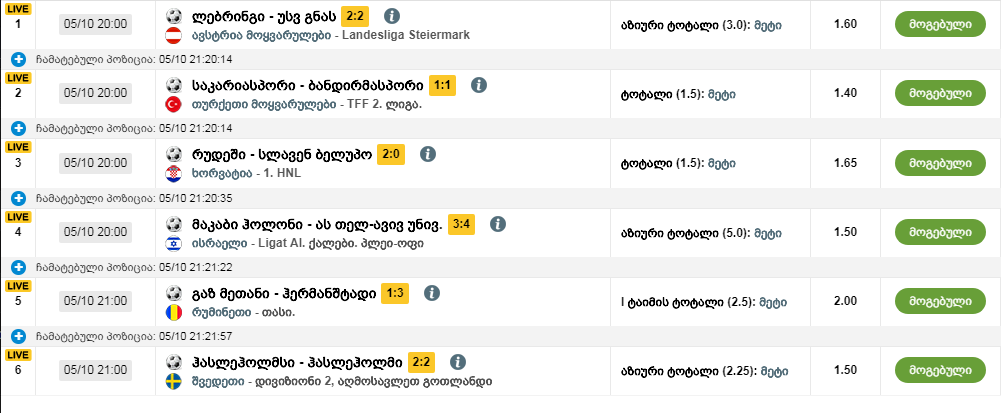Click მოგებული button next to odds 1.65
Image resolution: width=1001 pixels, height=413 pixels.
point(940,162)
